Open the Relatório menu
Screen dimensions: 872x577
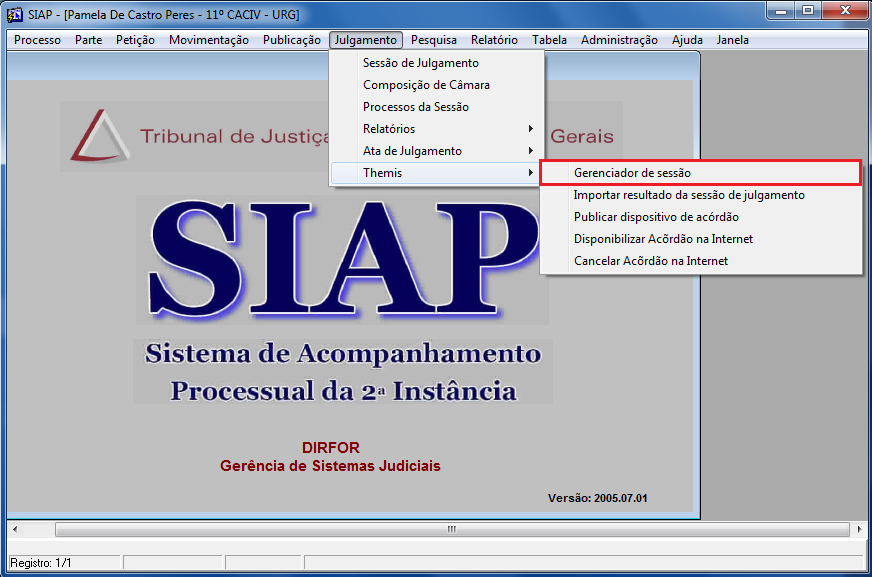(494, 40)
